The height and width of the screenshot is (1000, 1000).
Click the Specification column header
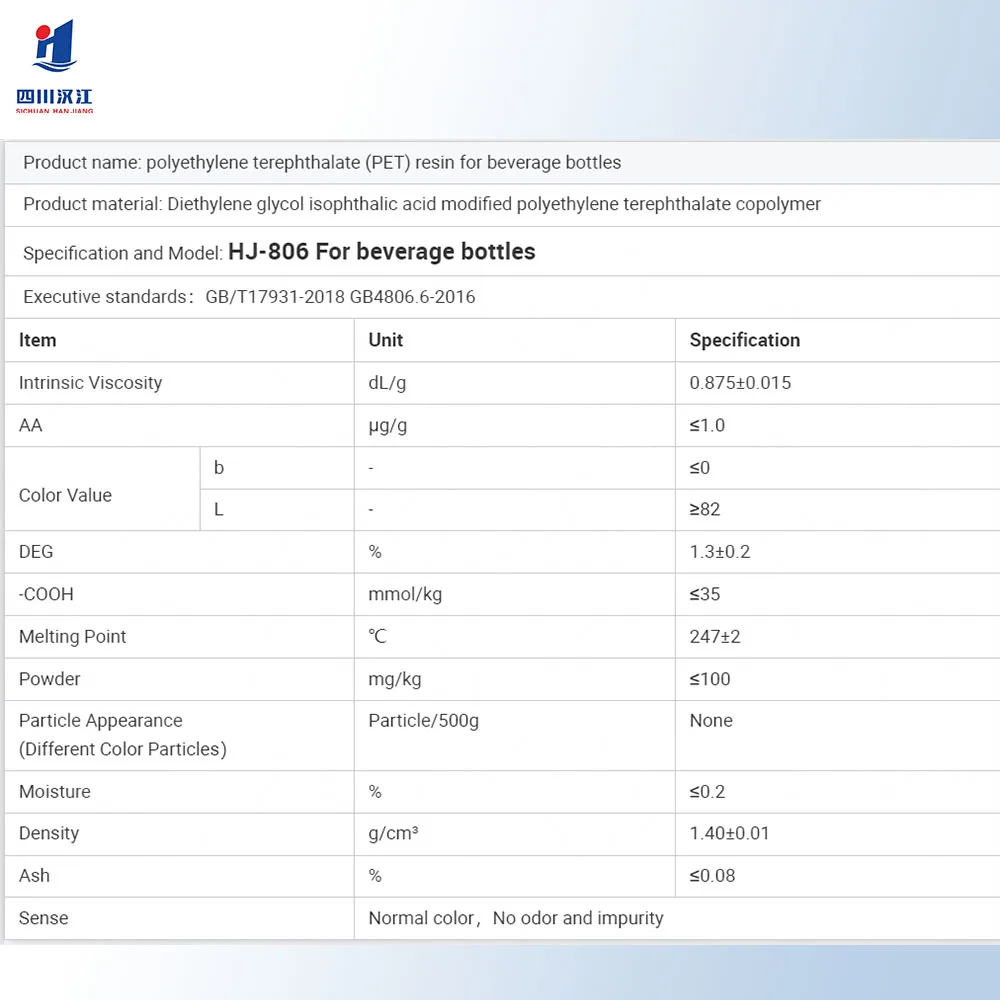[744, 340]
